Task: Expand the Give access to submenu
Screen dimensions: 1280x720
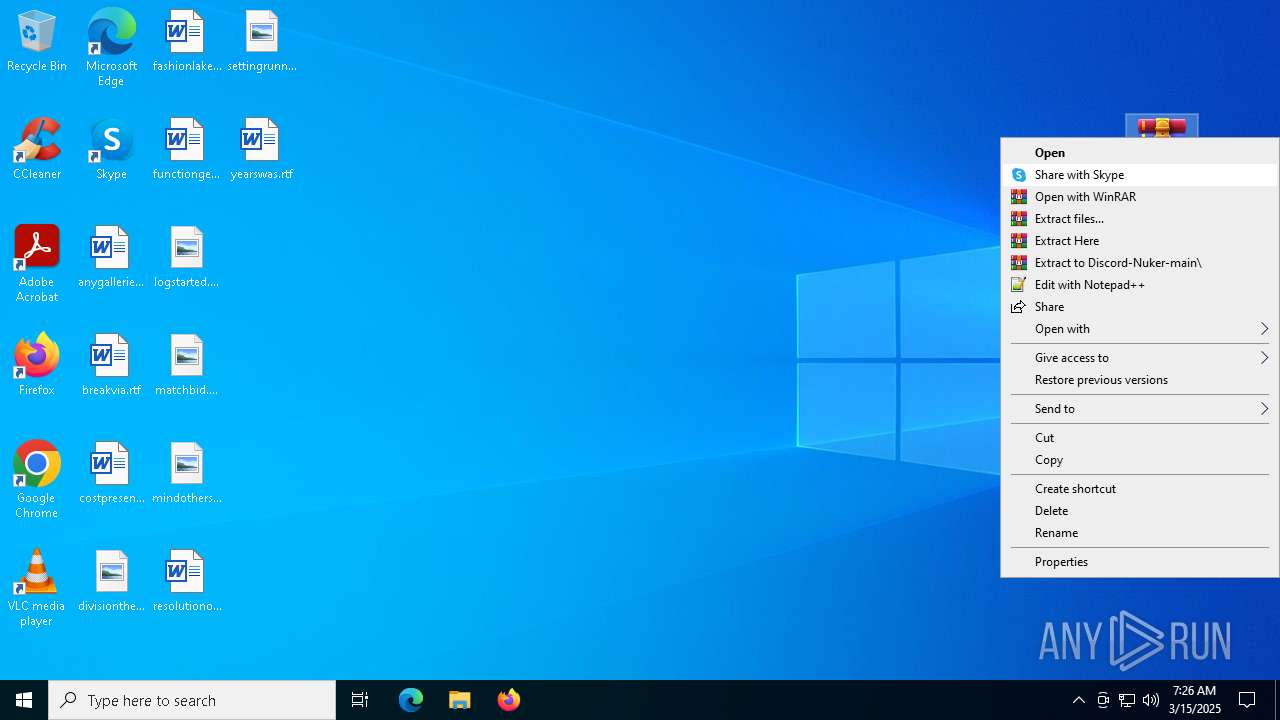Action: [1140, 358]
